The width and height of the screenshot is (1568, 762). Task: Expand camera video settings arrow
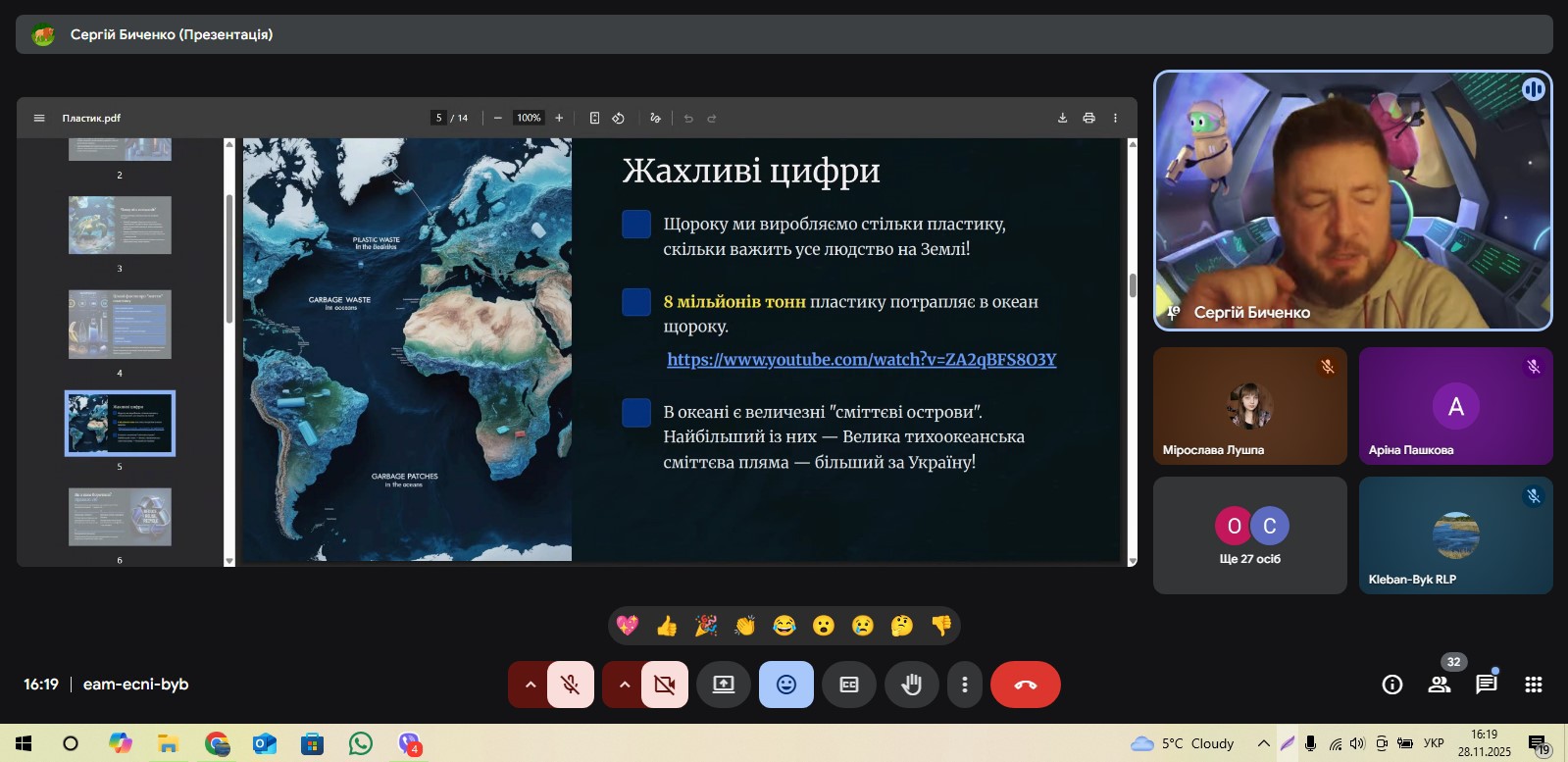pos(625,685)
